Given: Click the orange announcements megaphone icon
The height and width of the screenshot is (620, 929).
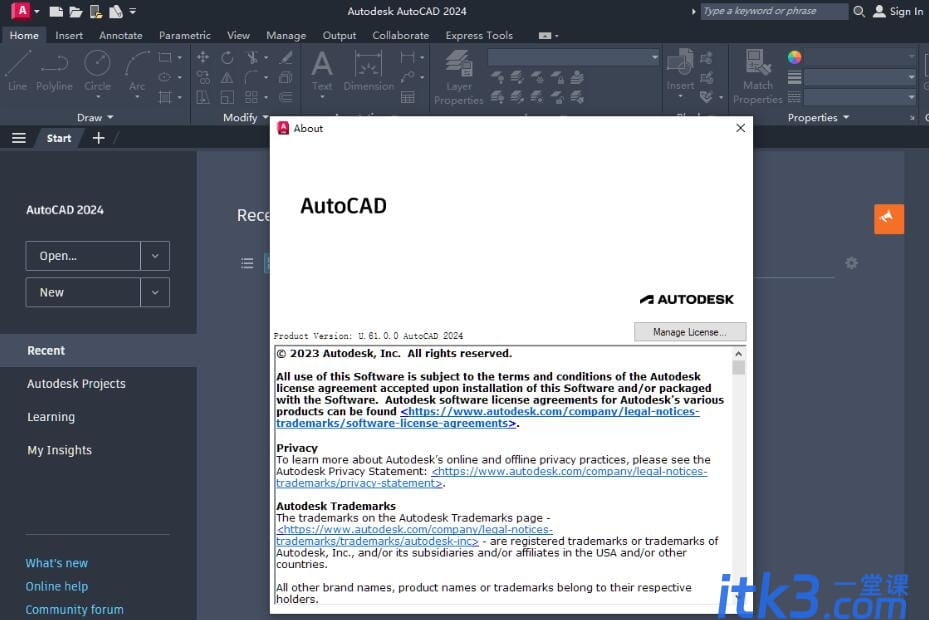Looking at the screenshot, I should [889, 219].
